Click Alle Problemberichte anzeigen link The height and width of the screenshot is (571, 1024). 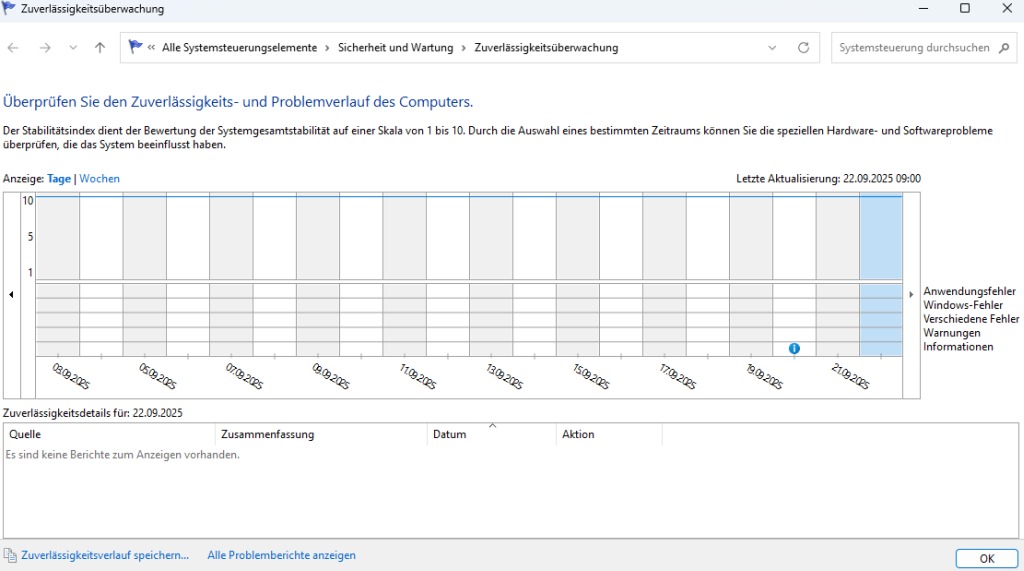pyautogui.click(x=281, y=555)
